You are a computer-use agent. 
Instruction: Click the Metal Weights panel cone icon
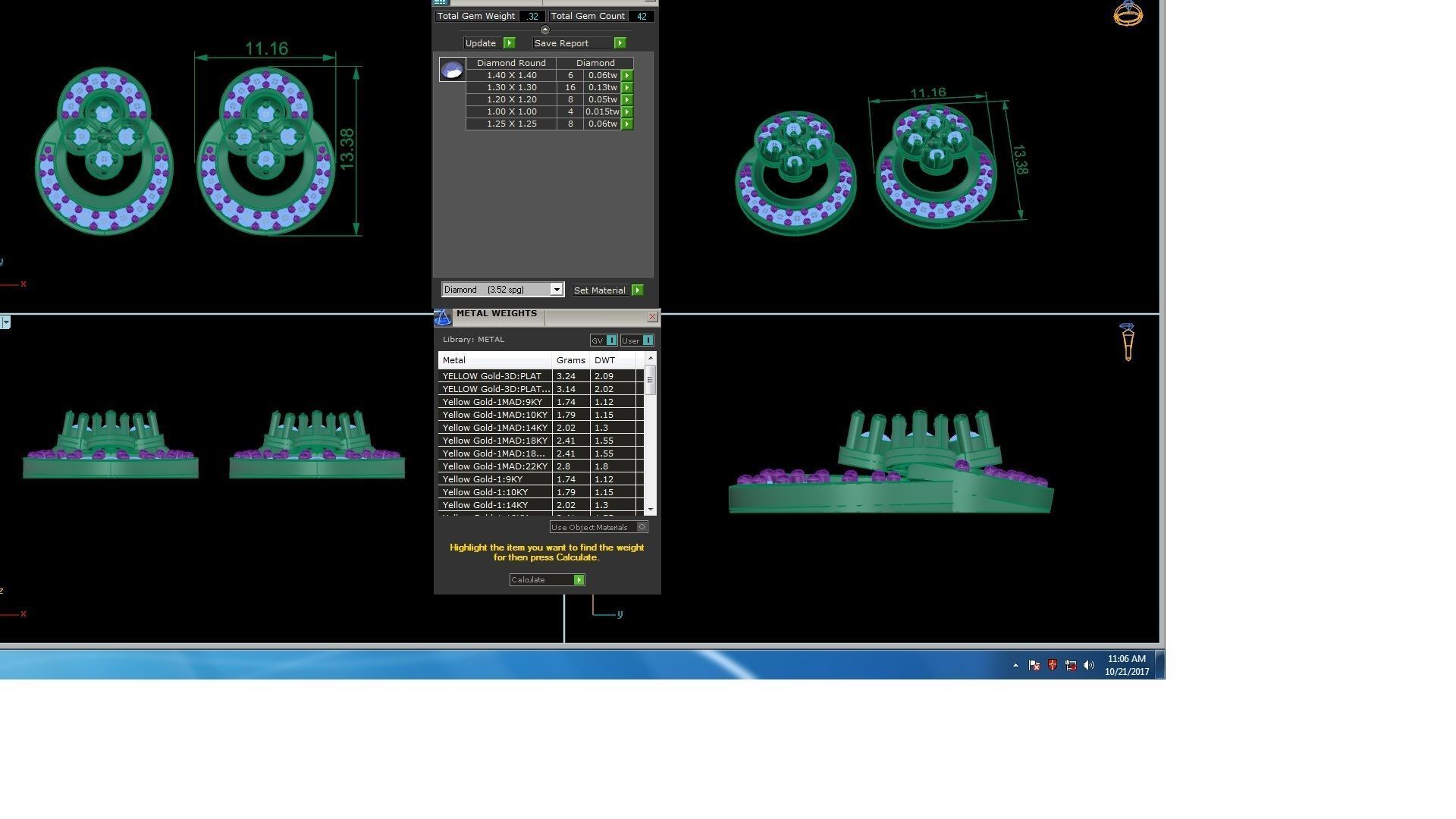coord(443,317)
